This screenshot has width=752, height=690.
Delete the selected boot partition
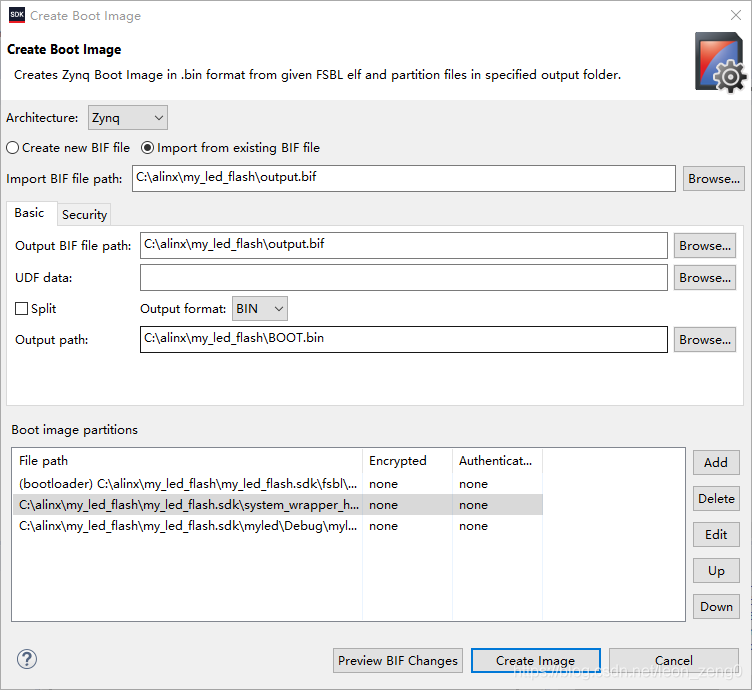715,498
